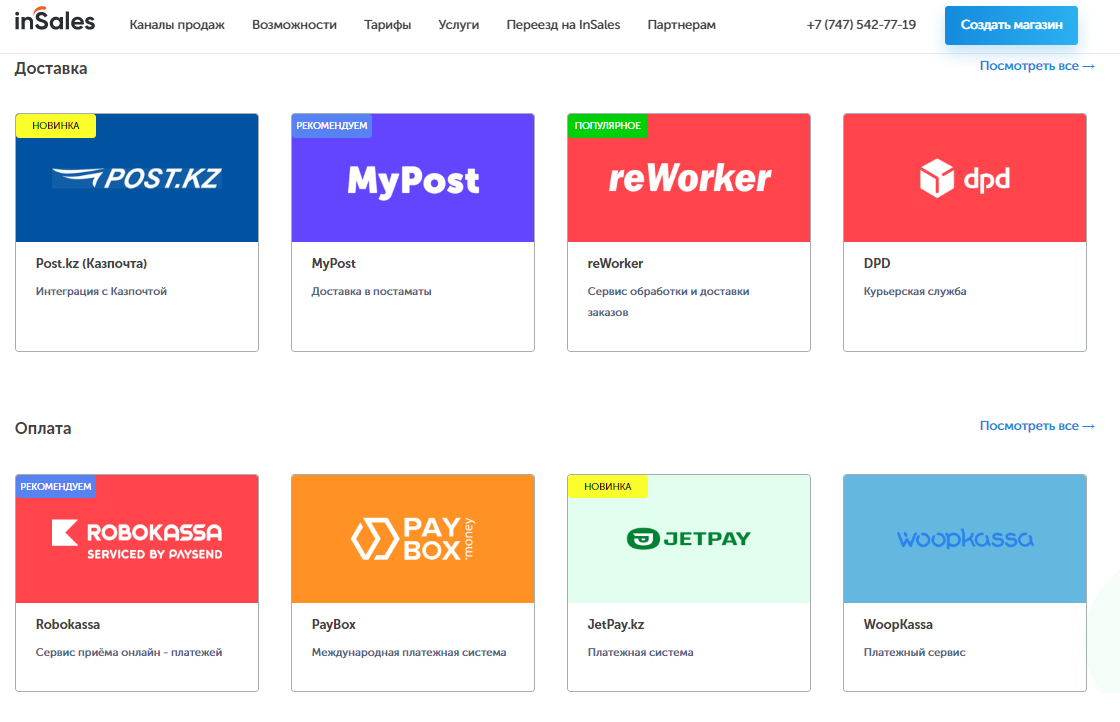This screenshot has height=722, width=1120.
Task: Open the Возможности menu item
Action: click(x=294, y=25)
